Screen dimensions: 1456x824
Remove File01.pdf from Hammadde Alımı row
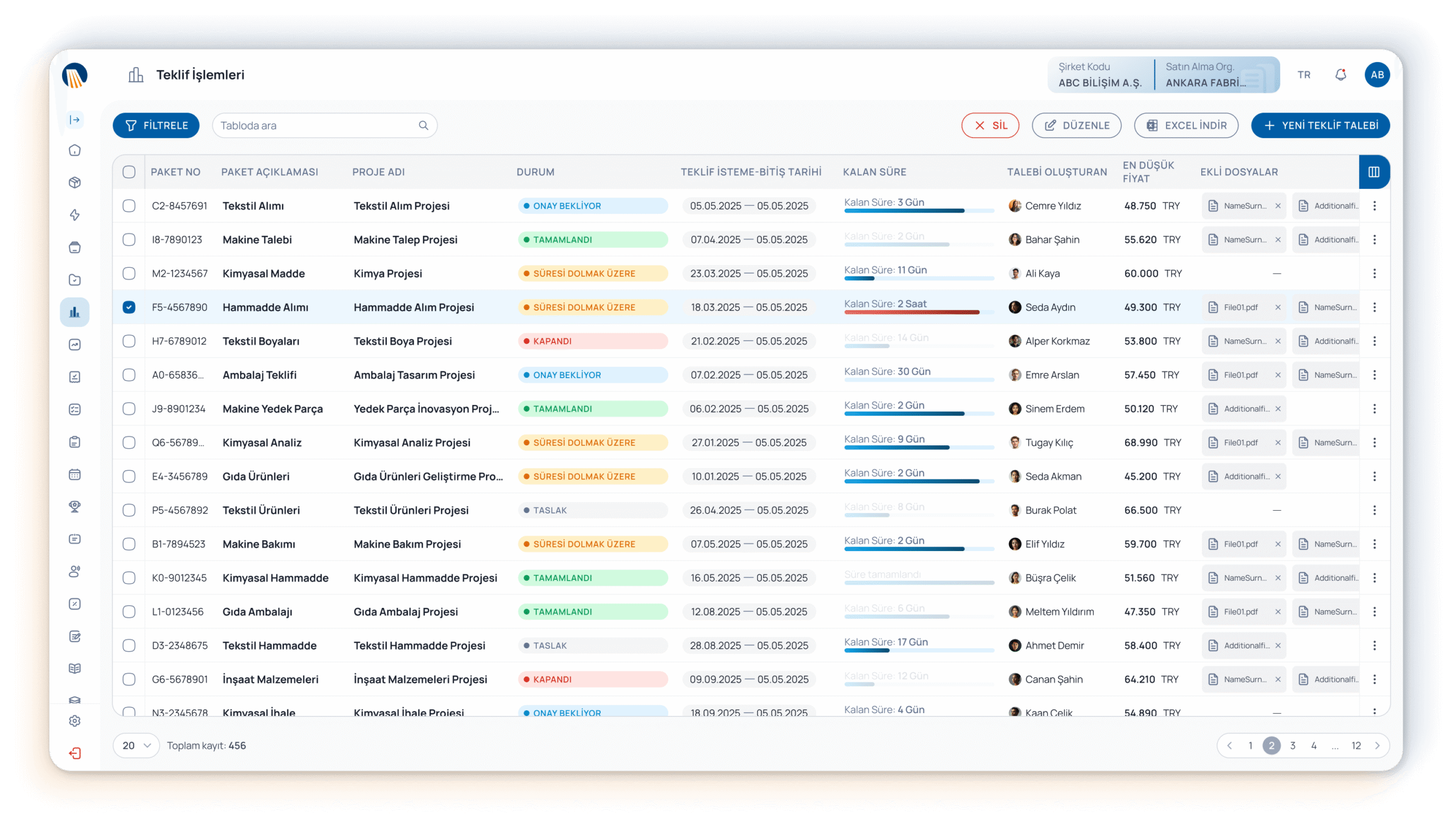pos(1278,307)
